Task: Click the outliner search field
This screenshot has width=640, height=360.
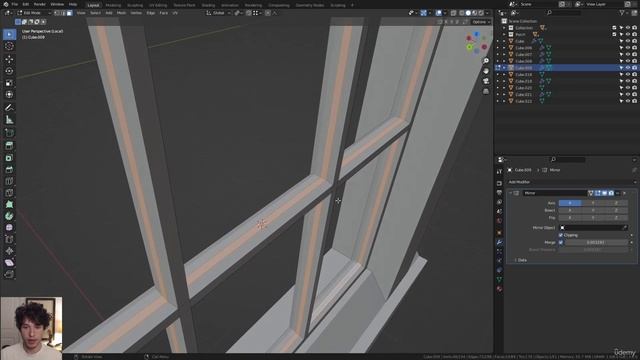Action: (x=563, y=13)
